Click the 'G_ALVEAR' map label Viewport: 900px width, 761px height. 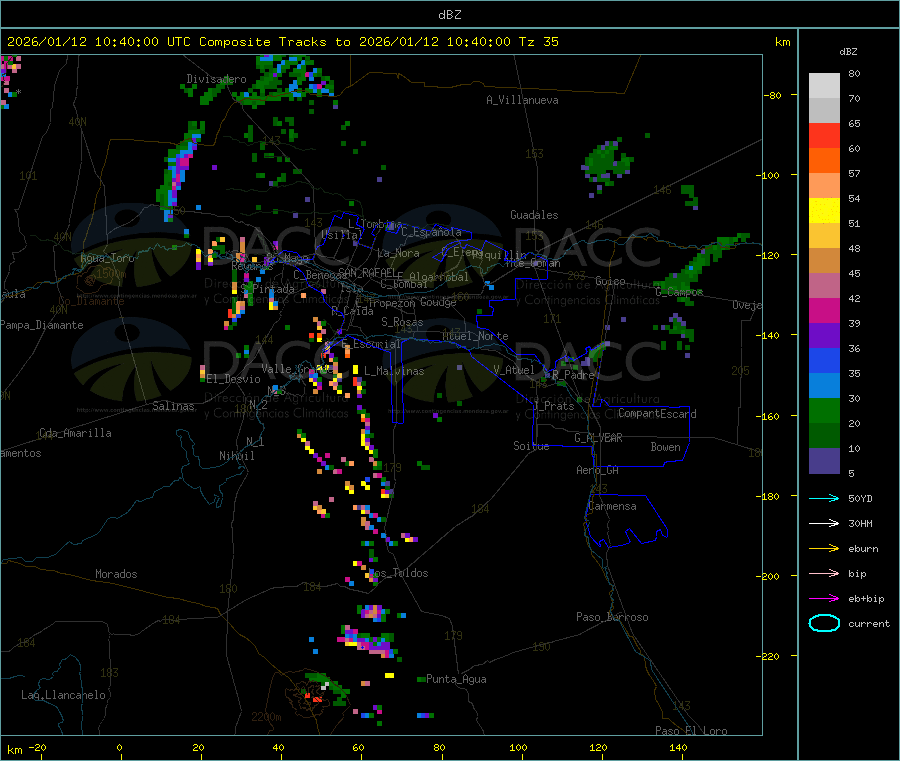598,438
